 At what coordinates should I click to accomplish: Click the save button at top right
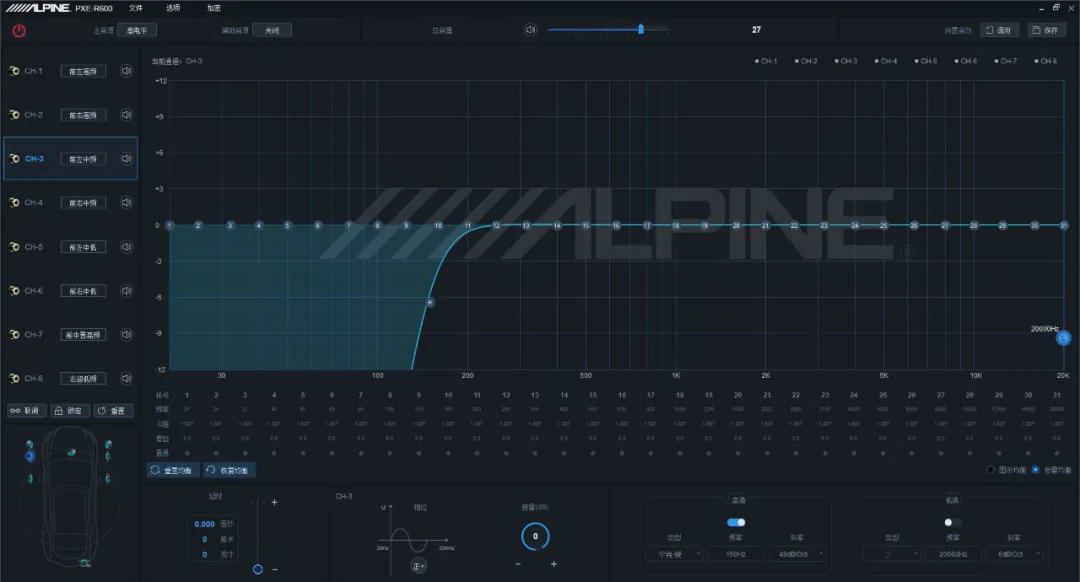(1046, 30)
